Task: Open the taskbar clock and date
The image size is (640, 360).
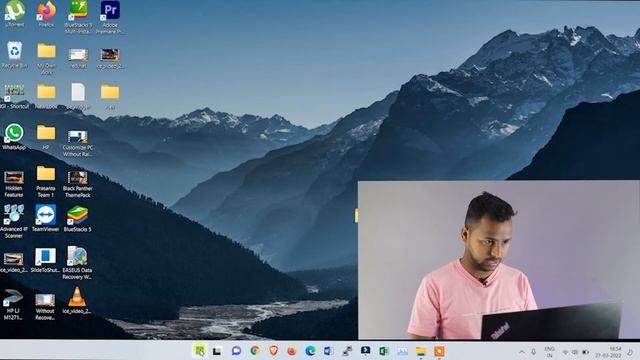Action: tap(609, 352)
